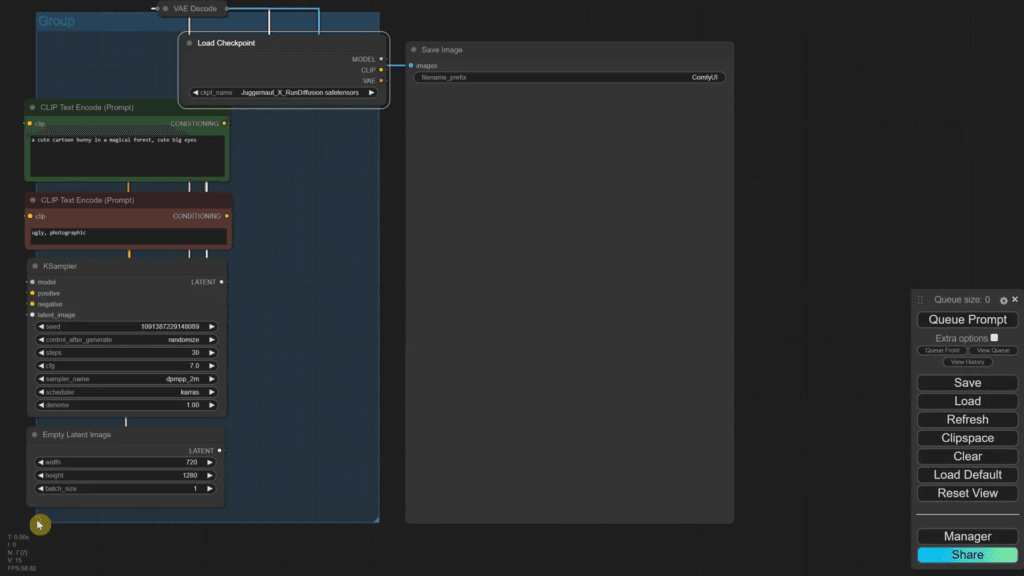This screenshot has width=1024, height=576.
Task: Collapse the red CLIP Text Encode node dot
Action: [x=33, y=200]
